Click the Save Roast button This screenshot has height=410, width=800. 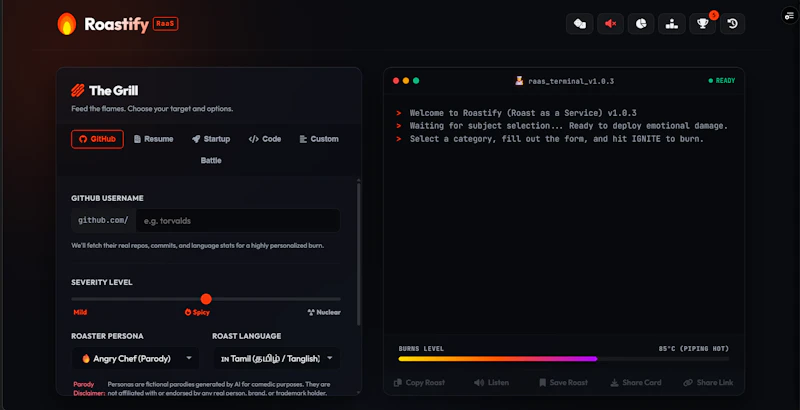tap(563, 382)
